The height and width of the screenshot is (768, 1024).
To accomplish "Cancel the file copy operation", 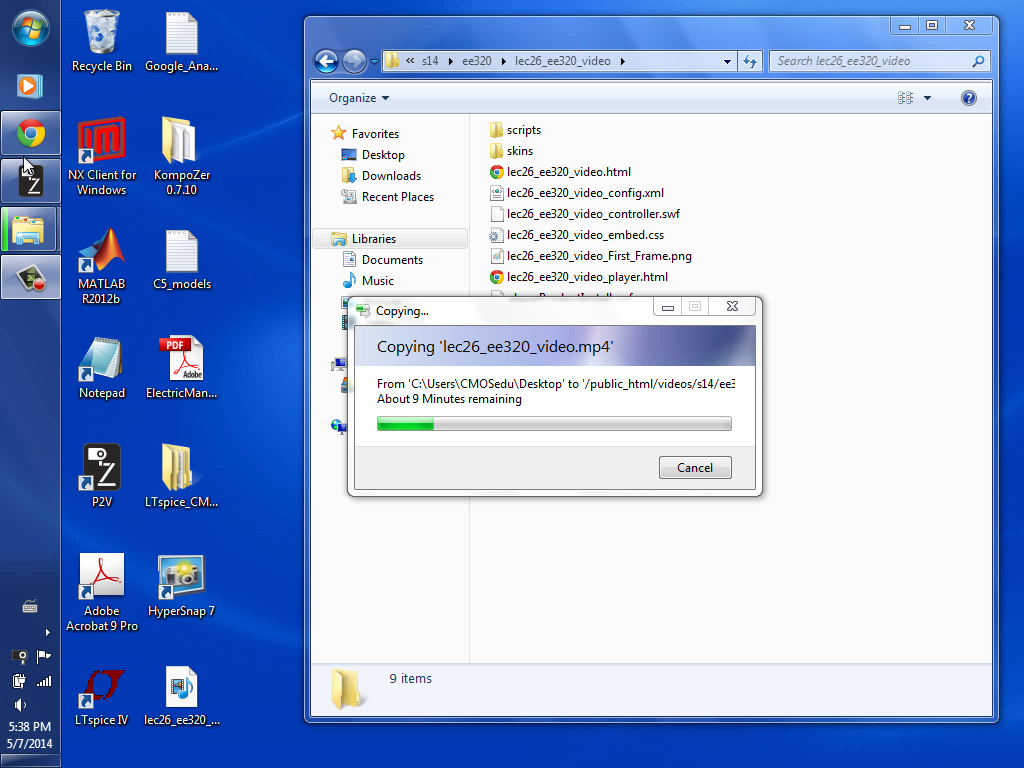I will click(695, 467).
